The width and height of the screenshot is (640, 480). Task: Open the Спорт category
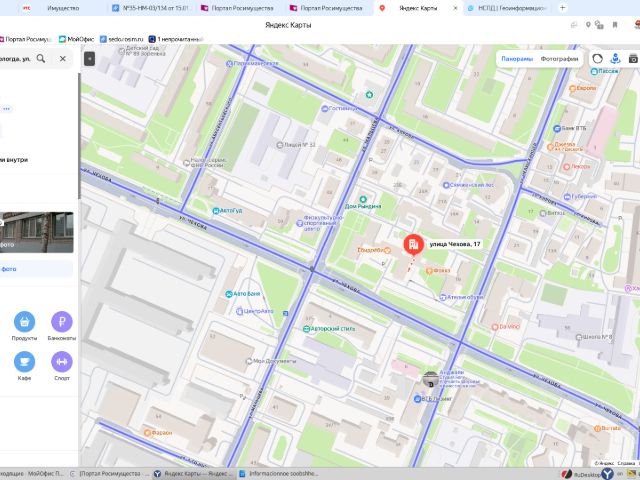coord(62,366)
